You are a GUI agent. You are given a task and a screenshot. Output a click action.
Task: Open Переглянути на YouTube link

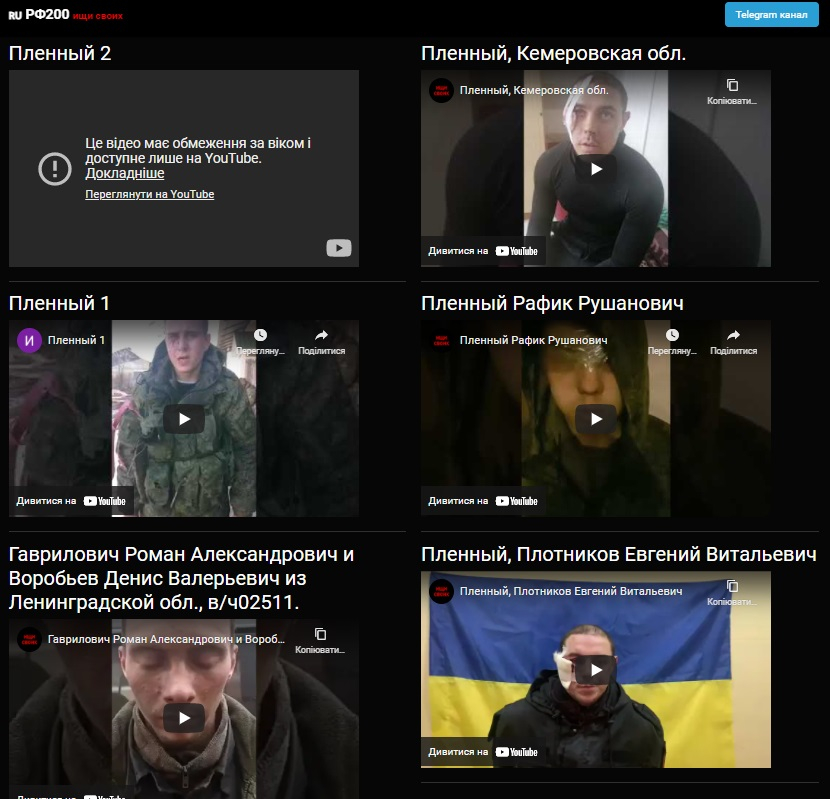pyautogui.click(x=149, y=194)
